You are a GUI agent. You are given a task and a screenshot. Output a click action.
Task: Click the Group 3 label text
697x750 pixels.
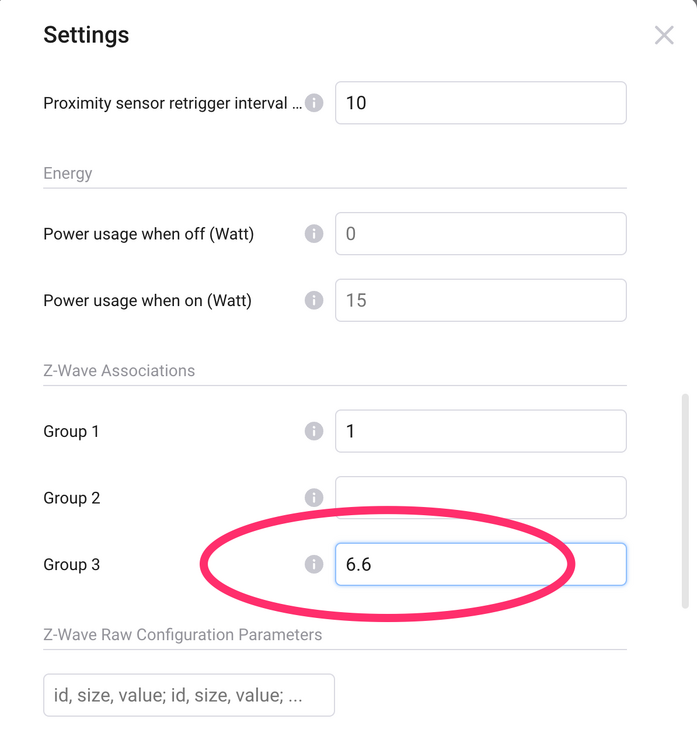click(x=72, y=564)
